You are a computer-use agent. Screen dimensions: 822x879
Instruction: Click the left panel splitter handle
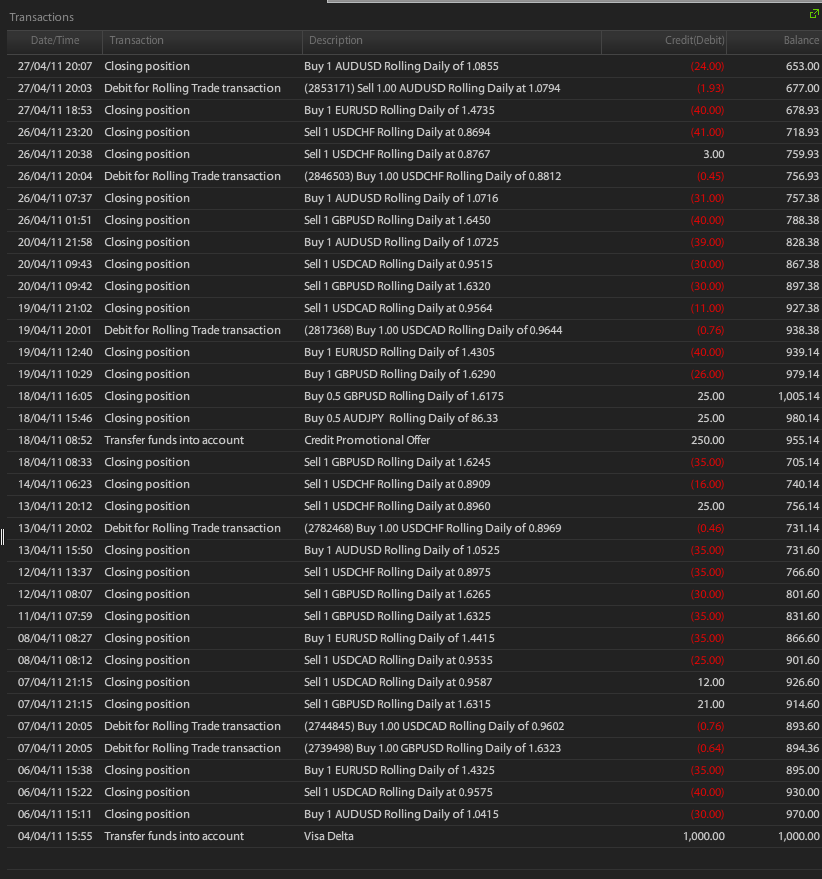[2, 536]
